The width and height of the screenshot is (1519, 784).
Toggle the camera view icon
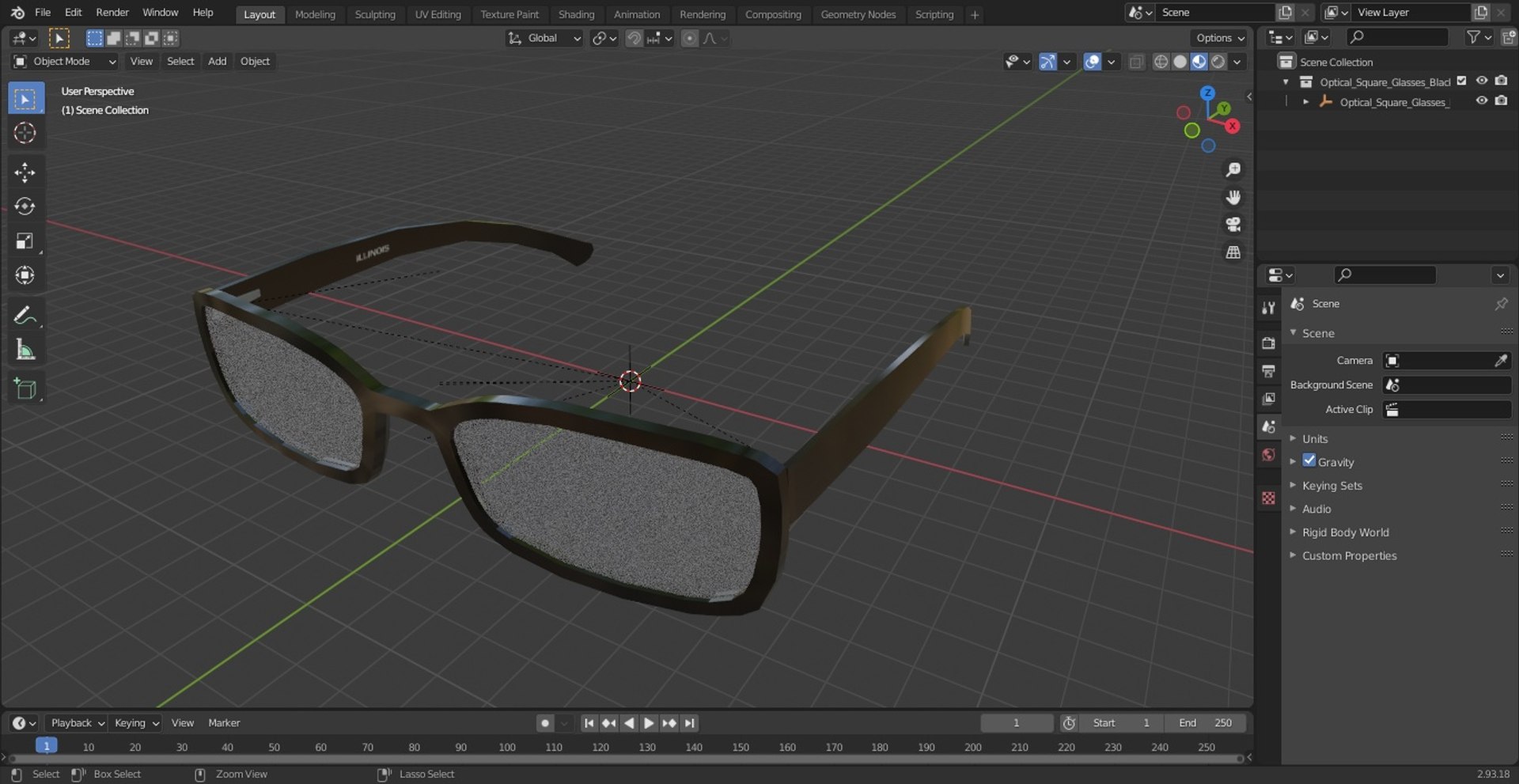tap(1233, 225)
